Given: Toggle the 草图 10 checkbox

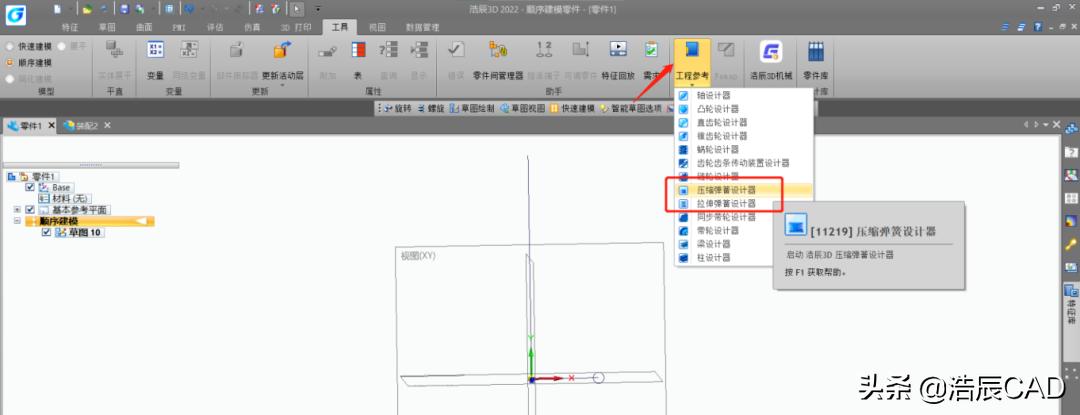Looking at the screenshot, I should (46, 233).
